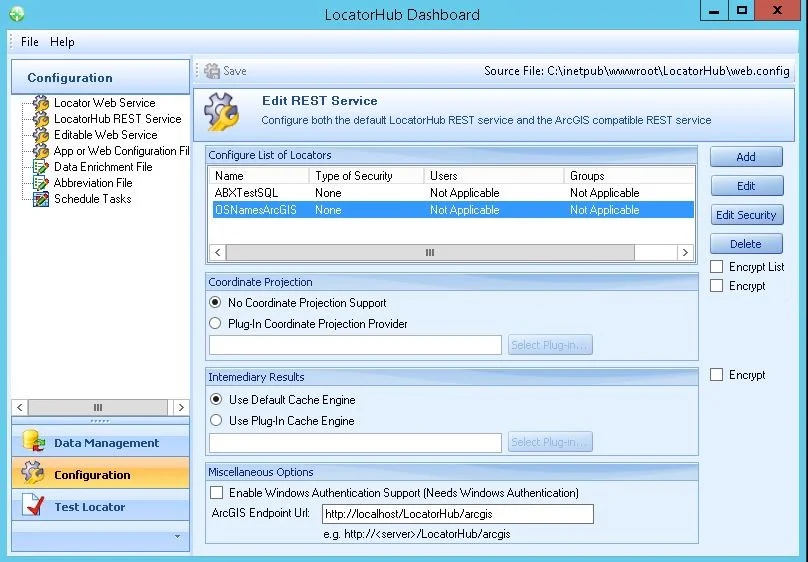
Task: Select Plug-In Coordinate Projection Provider option
Action: (215, 323)
